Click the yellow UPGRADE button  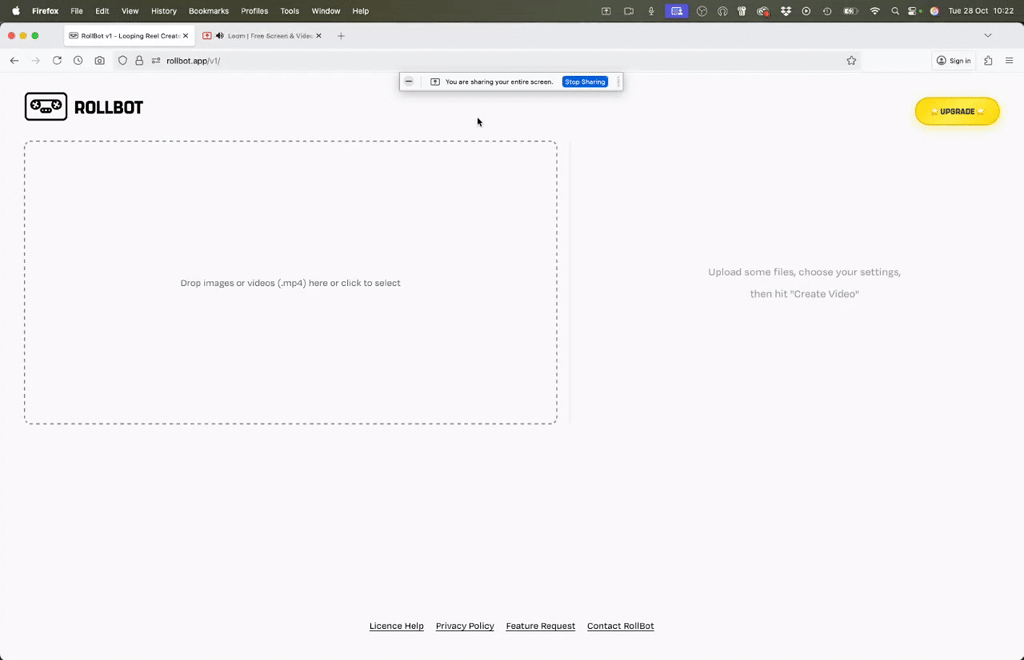(956, 111)
